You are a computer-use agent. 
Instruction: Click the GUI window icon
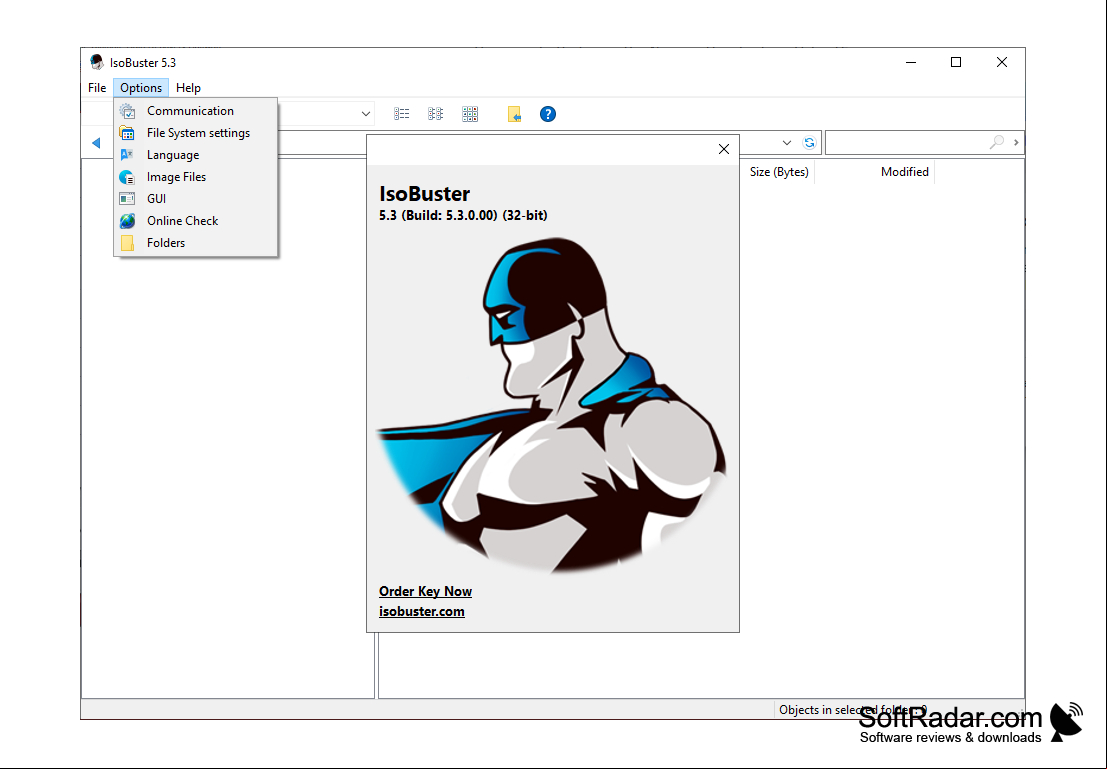pyautogui.click(x=127, y=199)
